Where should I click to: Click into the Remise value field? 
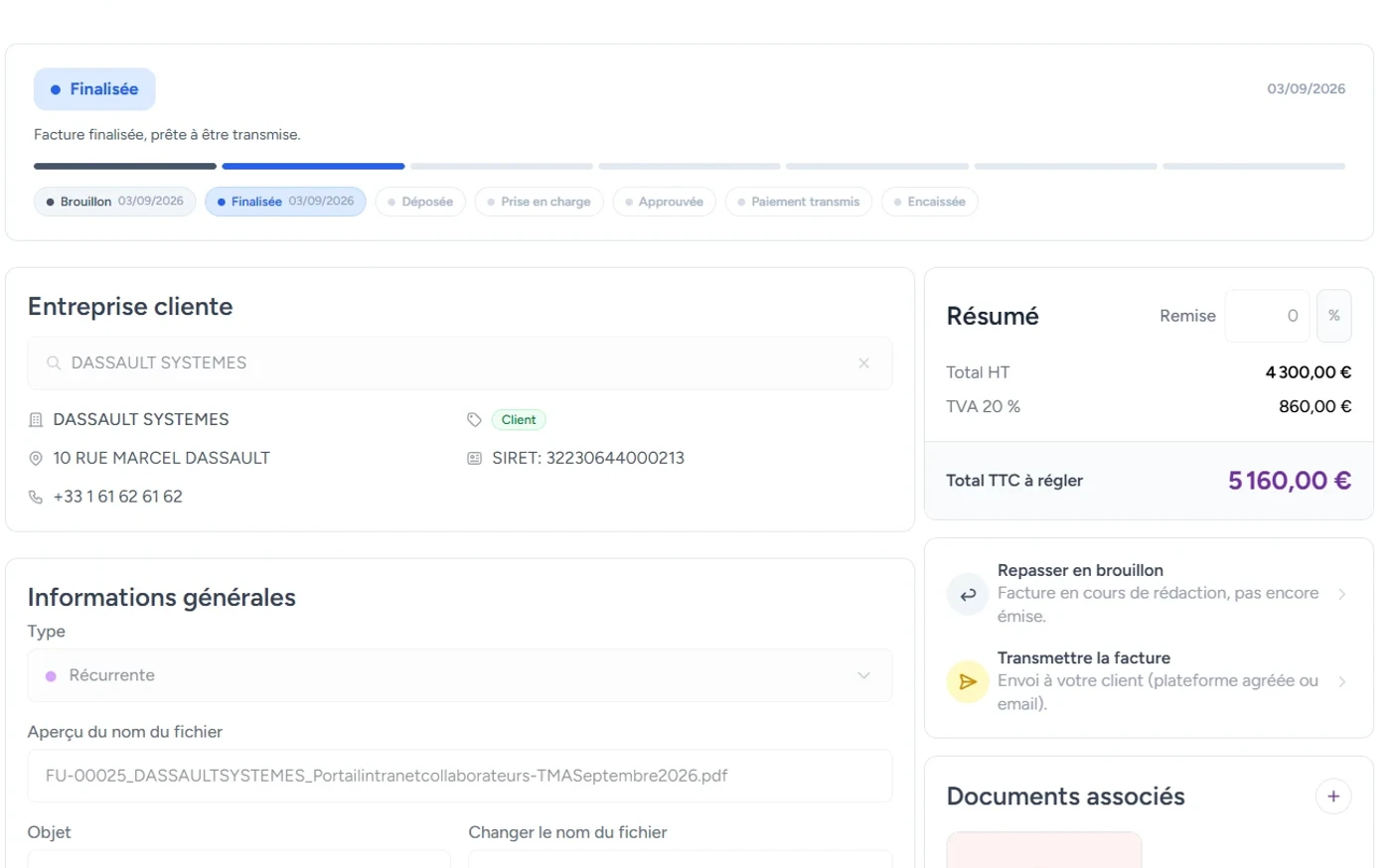coord(1267,316)
